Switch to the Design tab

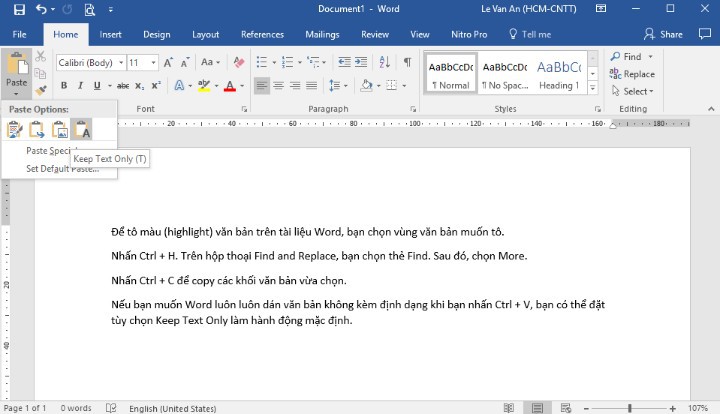(x=157, y=34)
